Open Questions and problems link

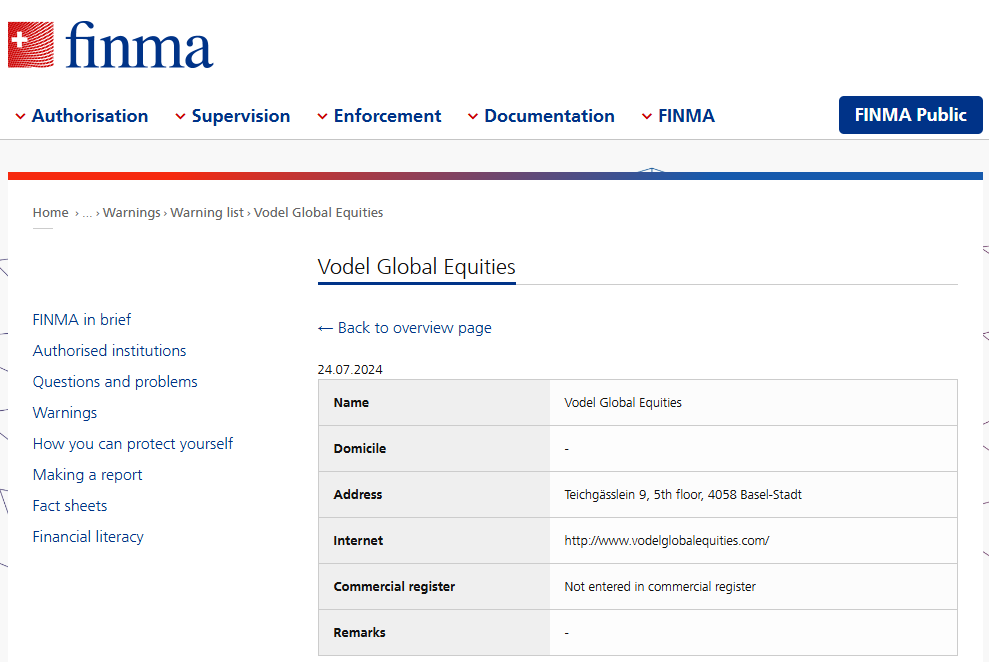pyautogui.click(x=115, y=381)
